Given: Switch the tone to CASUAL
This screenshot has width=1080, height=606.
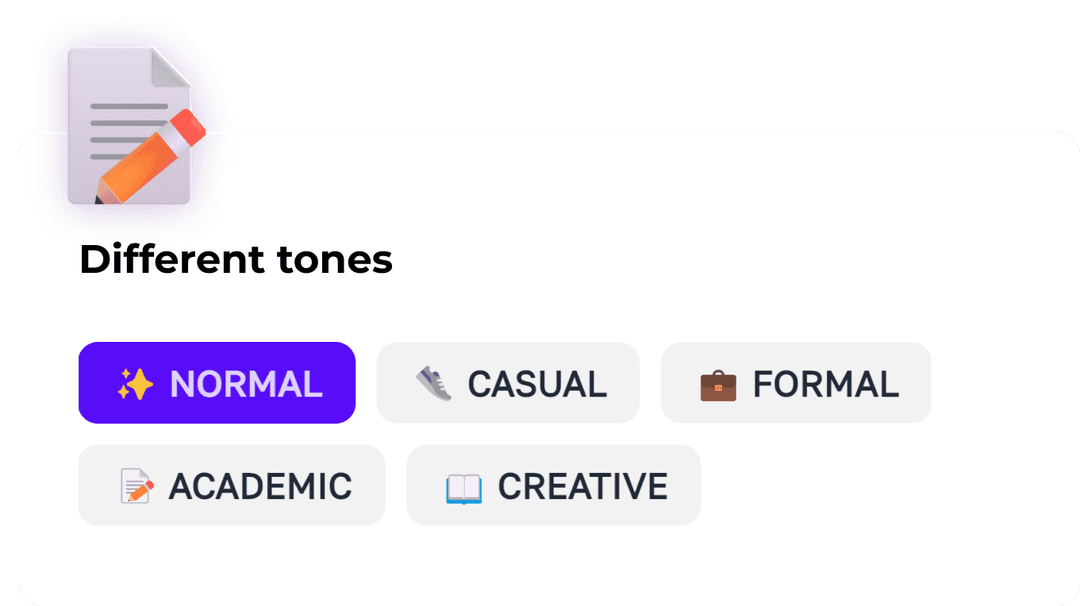Looking at the screenshot, I should [x=508, y=383].
